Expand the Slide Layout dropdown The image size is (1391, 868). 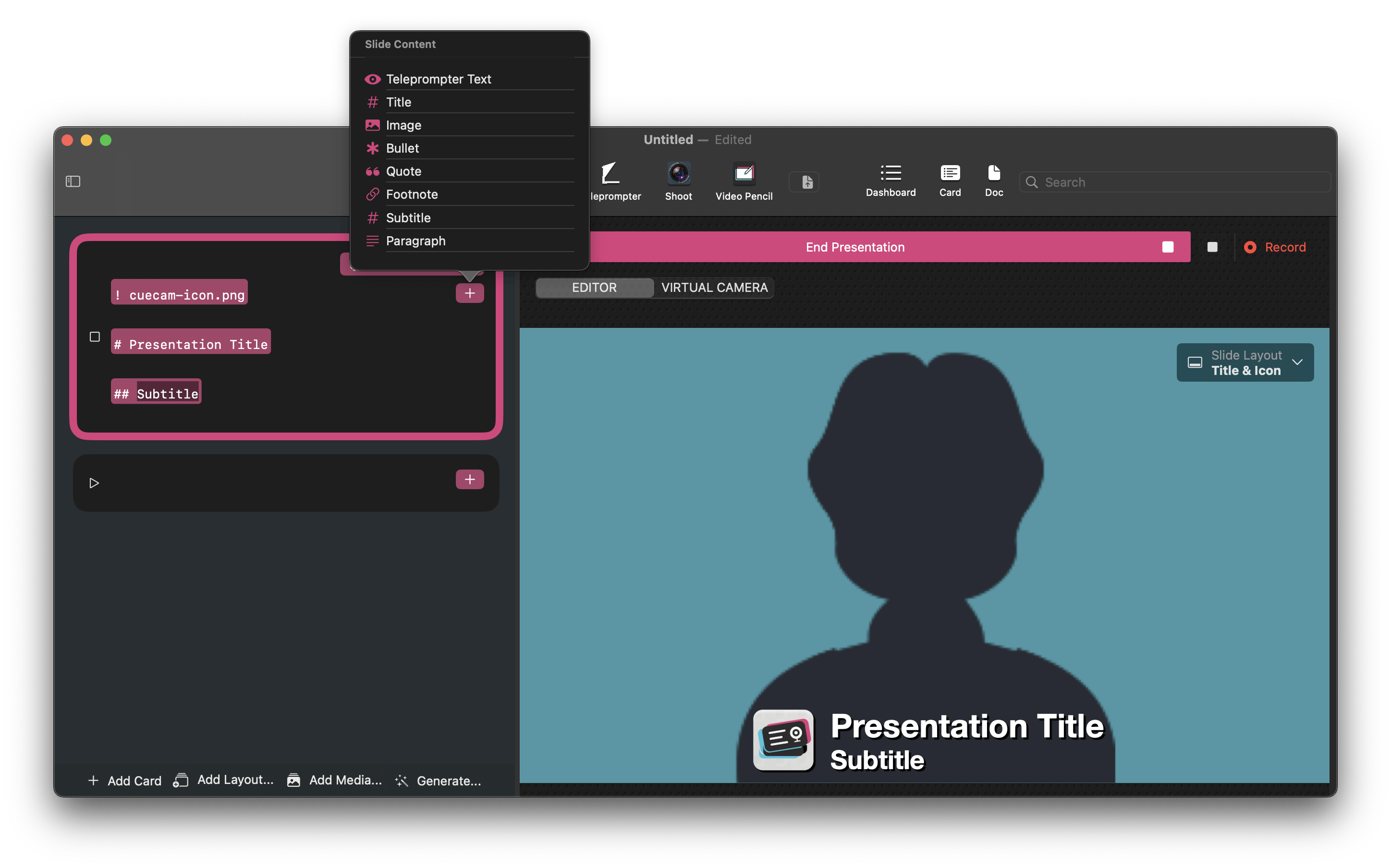tap(1245, 363)
